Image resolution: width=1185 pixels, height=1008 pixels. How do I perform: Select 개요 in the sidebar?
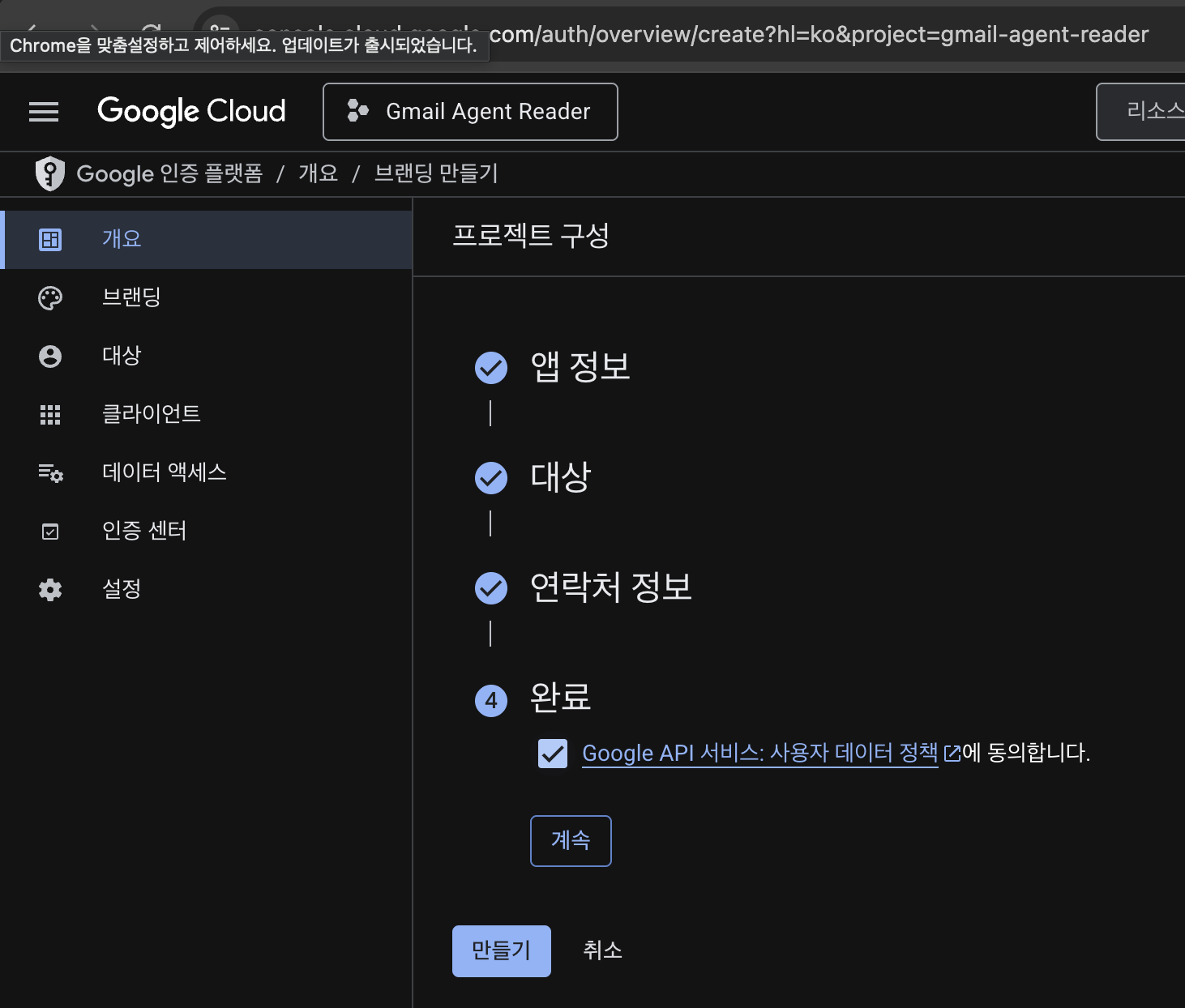click(x=207, y=240)
